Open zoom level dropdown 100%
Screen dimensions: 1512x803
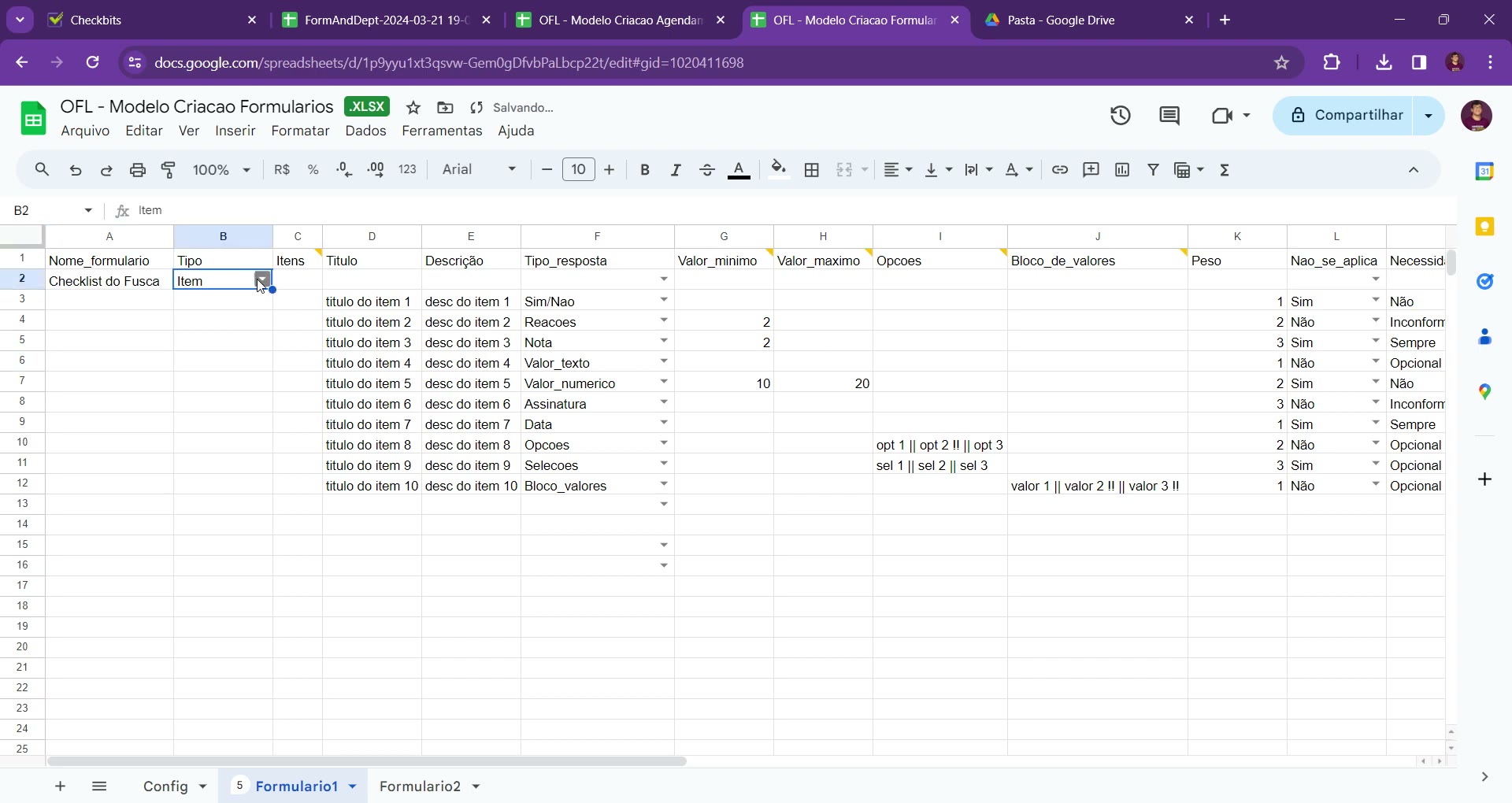pyautogui.click(x=222, y=169)
